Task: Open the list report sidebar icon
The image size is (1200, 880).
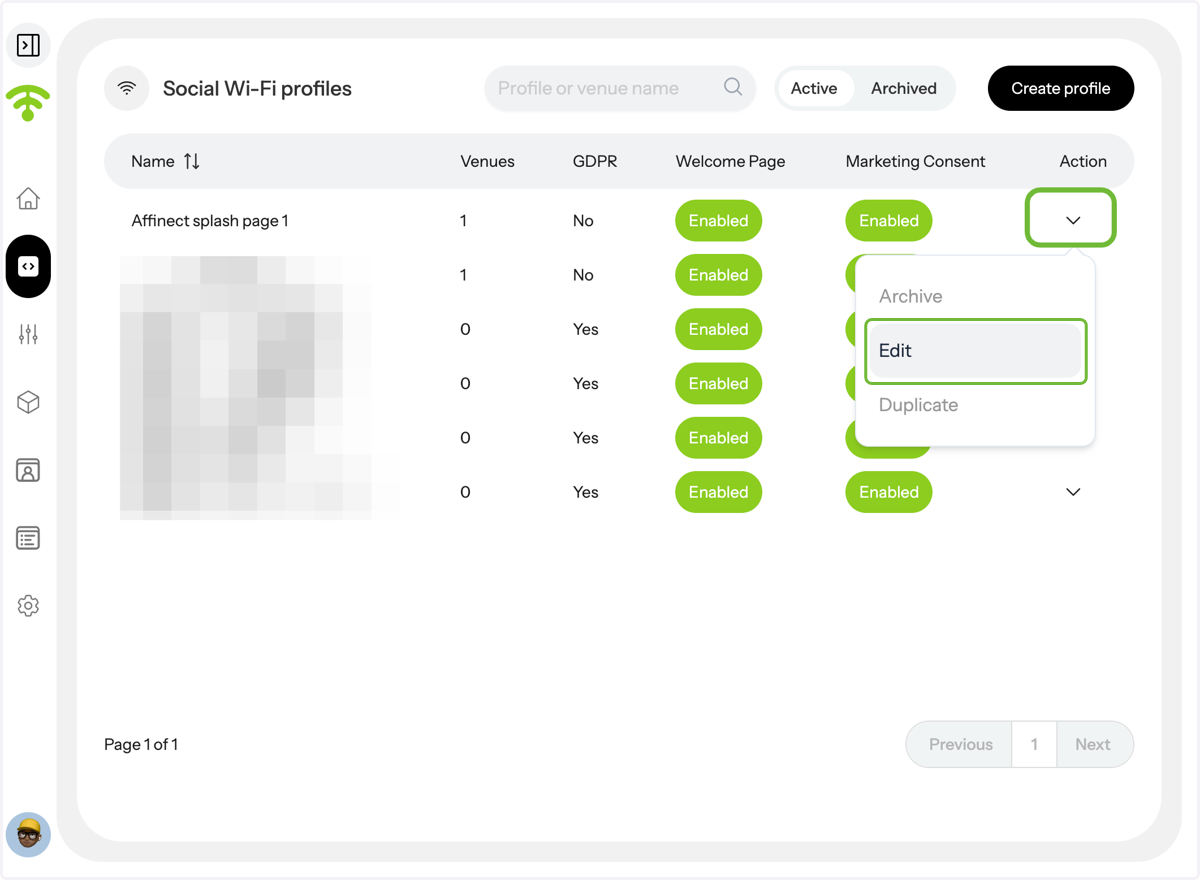Action: tap(28, 538)
